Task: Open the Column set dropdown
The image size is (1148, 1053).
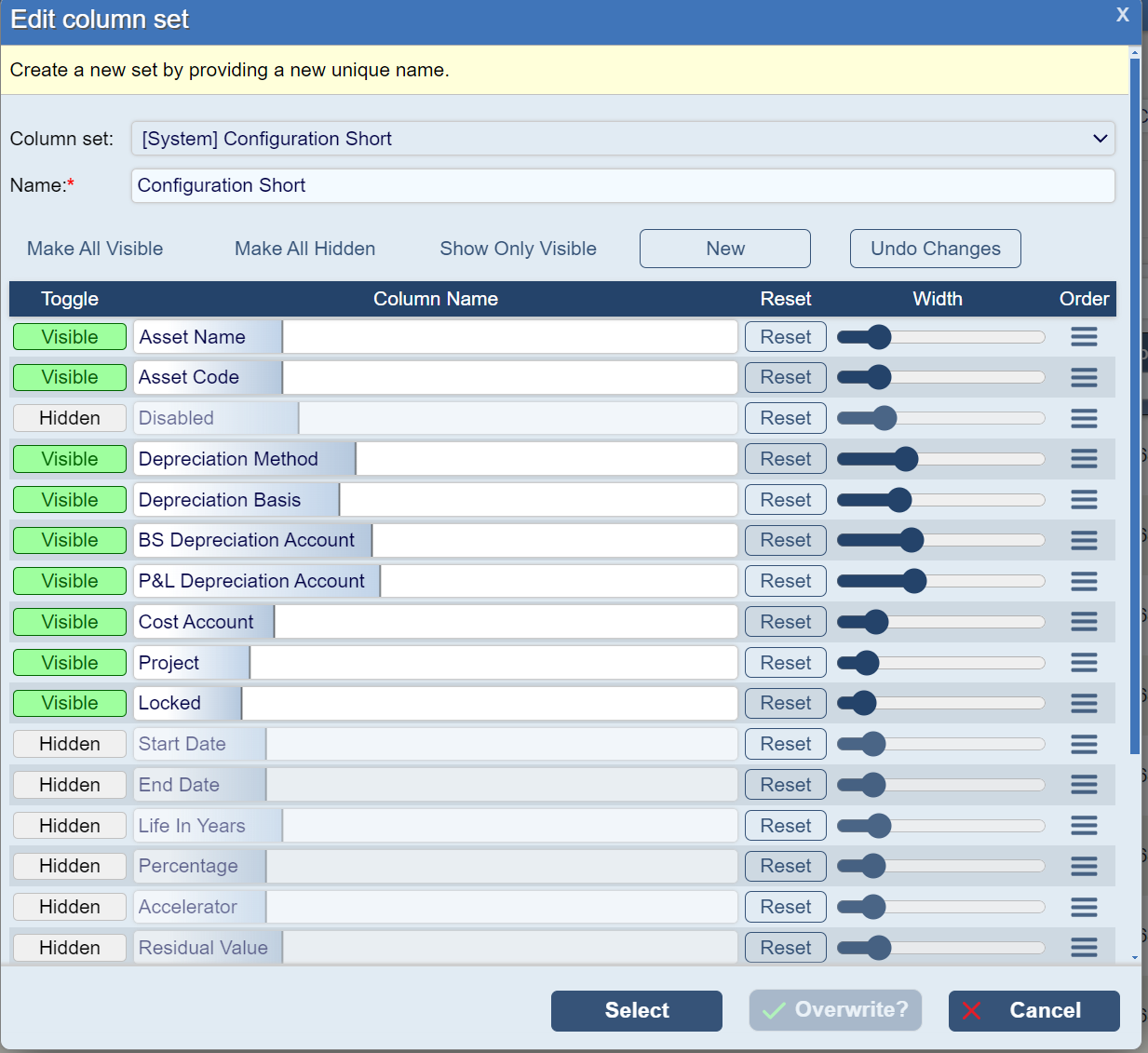Action: (623, 139)
